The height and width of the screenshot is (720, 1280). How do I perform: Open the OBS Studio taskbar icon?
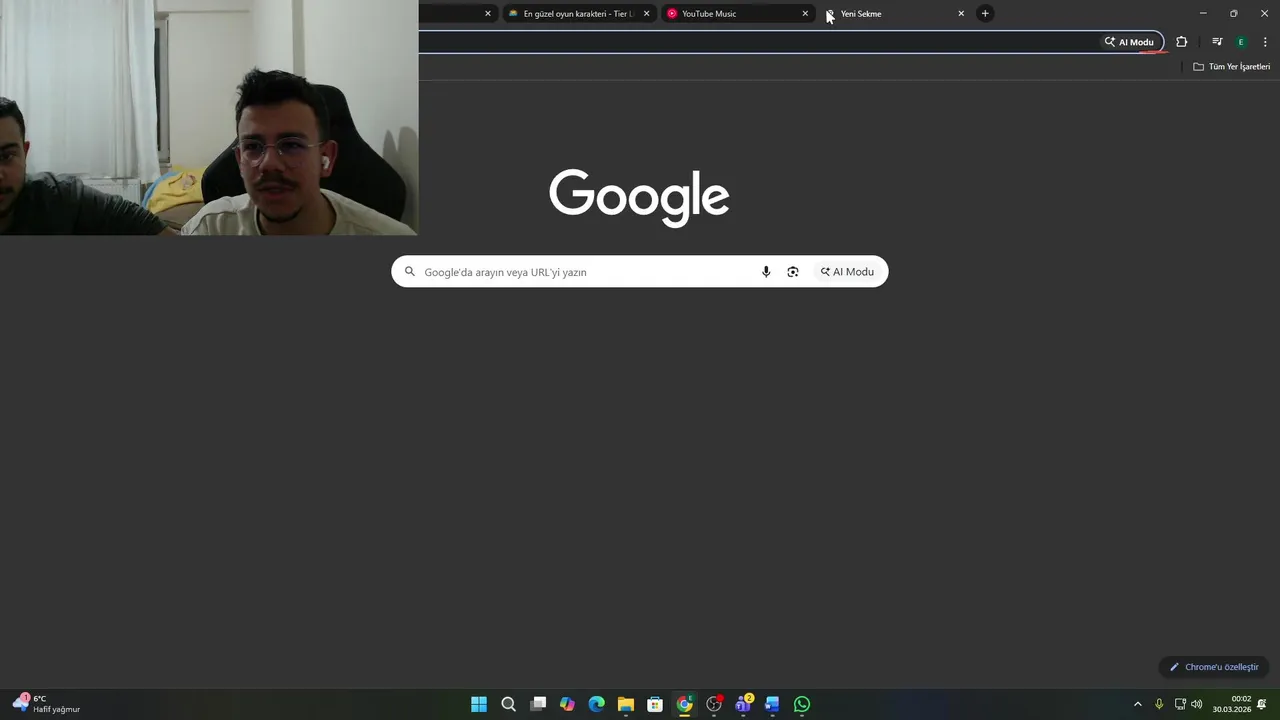pyautogui.click(x=714, y=704)
